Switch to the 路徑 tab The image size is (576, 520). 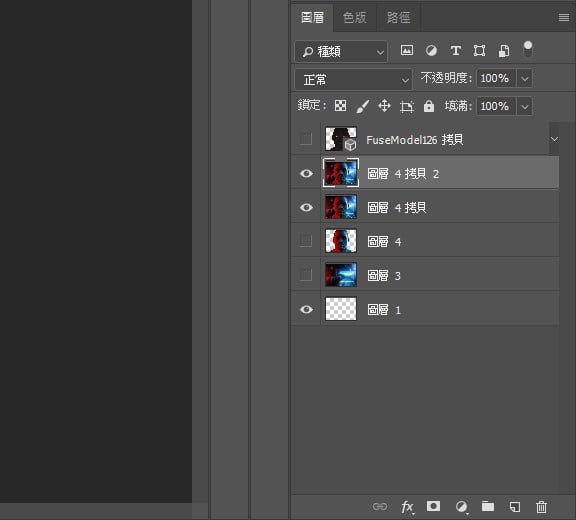click(399, 18)
